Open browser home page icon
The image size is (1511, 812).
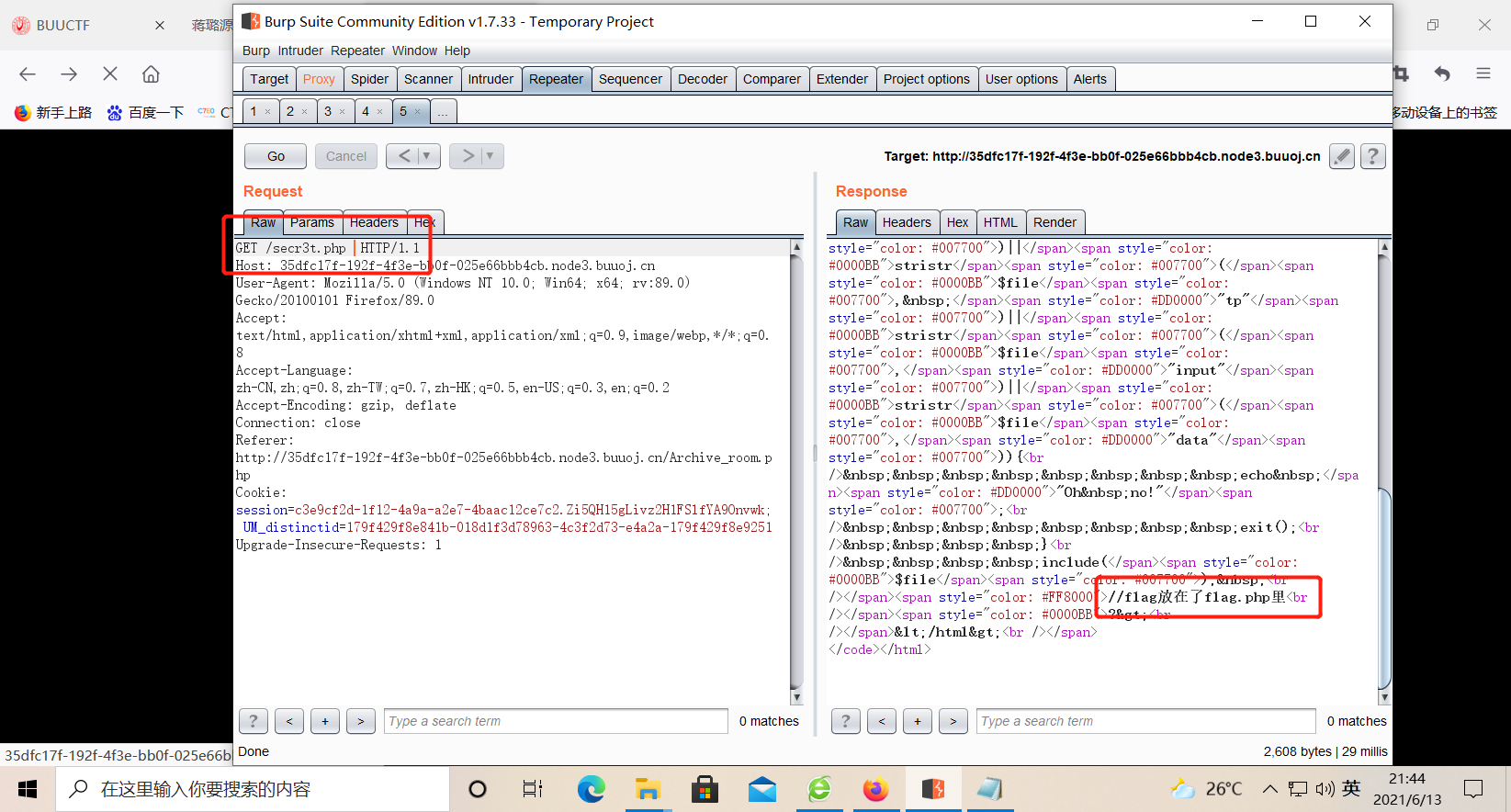pyautogui.click(x=152, y=74)
